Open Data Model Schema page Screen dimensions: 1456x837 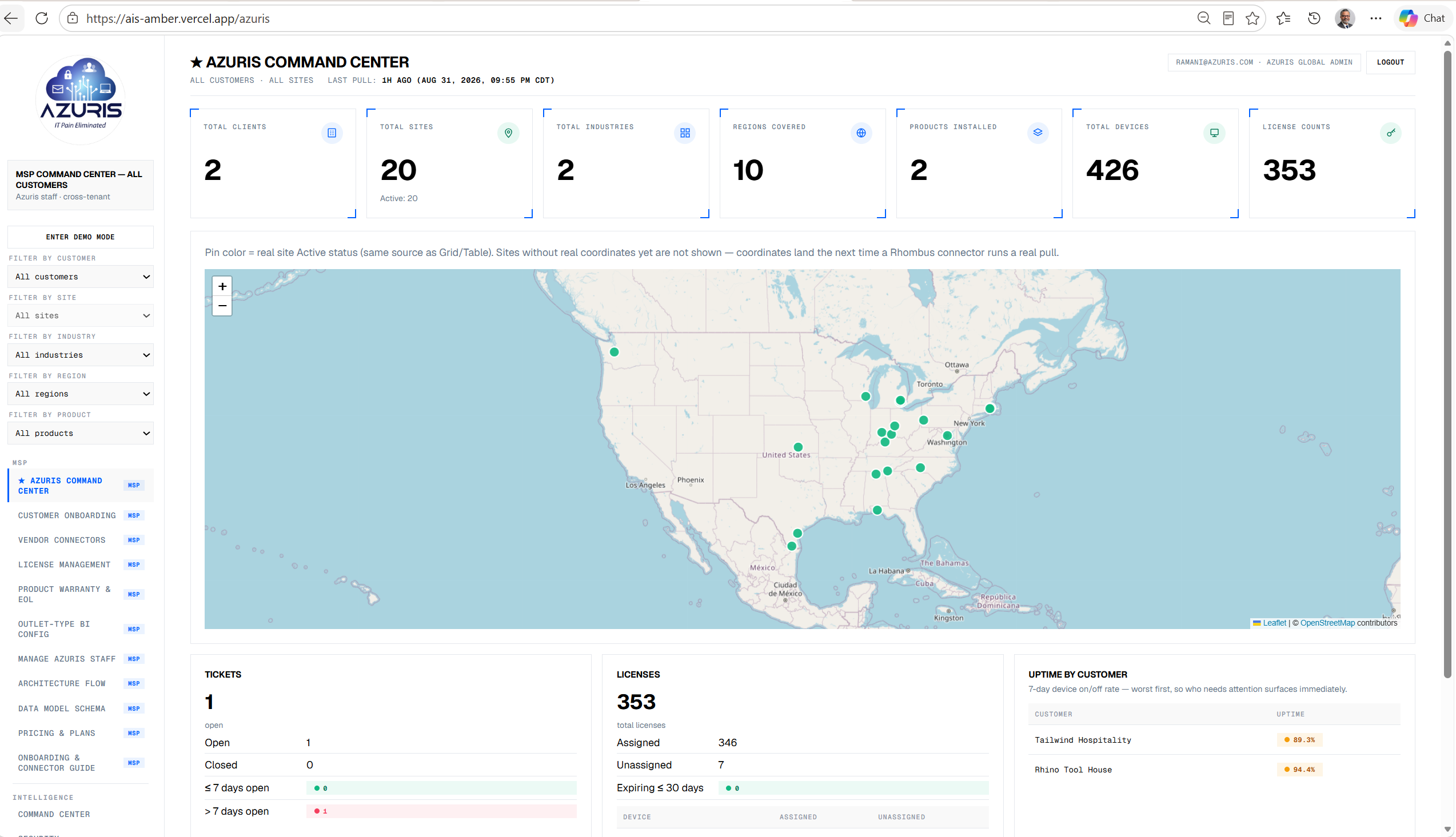click(81, 709)
